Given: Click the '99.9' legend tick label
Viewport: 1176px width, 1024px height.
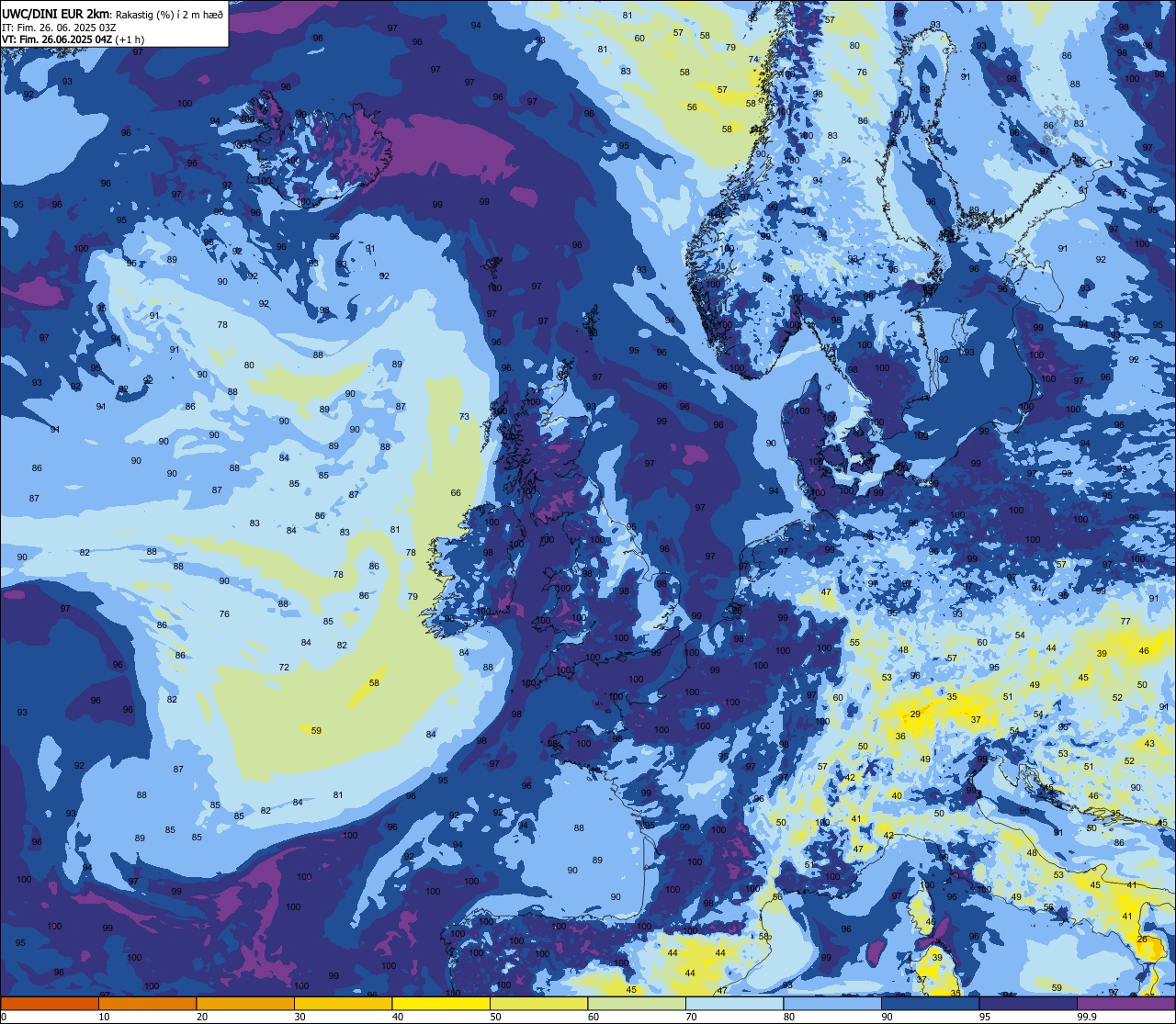Looking at the screenshot, I should click(x=1087, y=1017).
